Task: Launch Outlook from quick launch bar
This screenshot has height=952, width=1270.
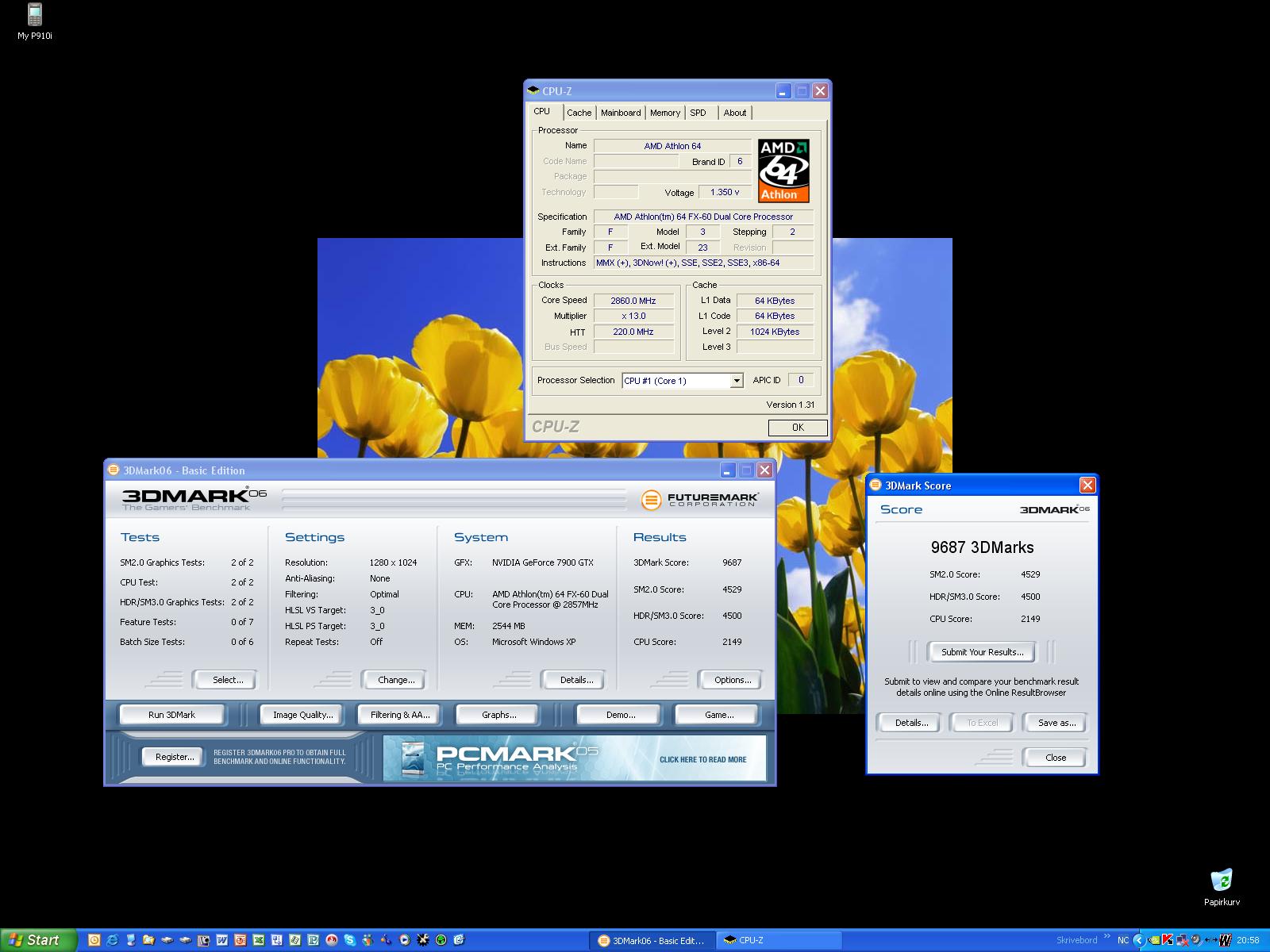Action: click(x=94, y=940)
